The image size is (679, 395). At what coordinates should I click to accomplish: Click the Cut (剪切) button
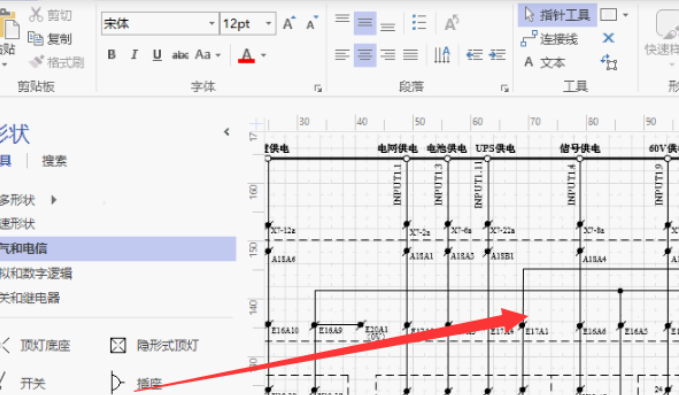51,15
